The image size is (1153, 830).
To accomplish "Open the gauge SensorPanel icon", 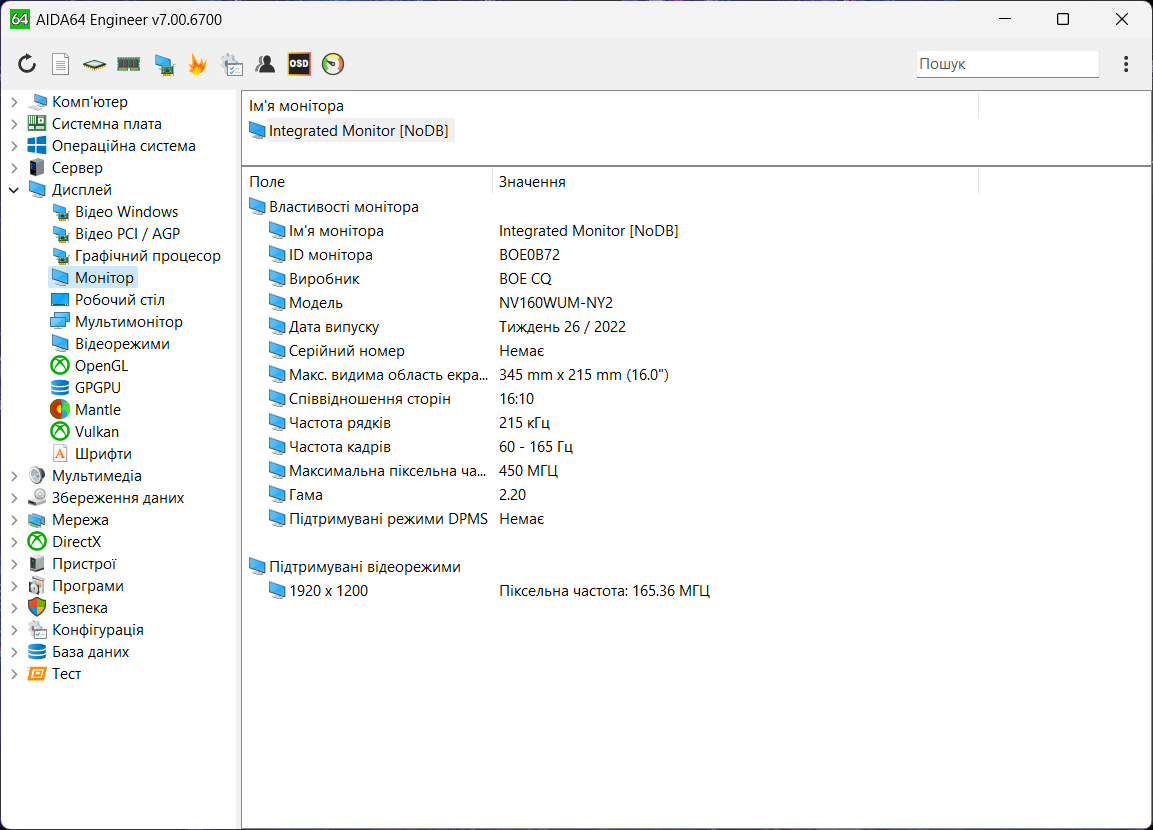I will (333, 64).
